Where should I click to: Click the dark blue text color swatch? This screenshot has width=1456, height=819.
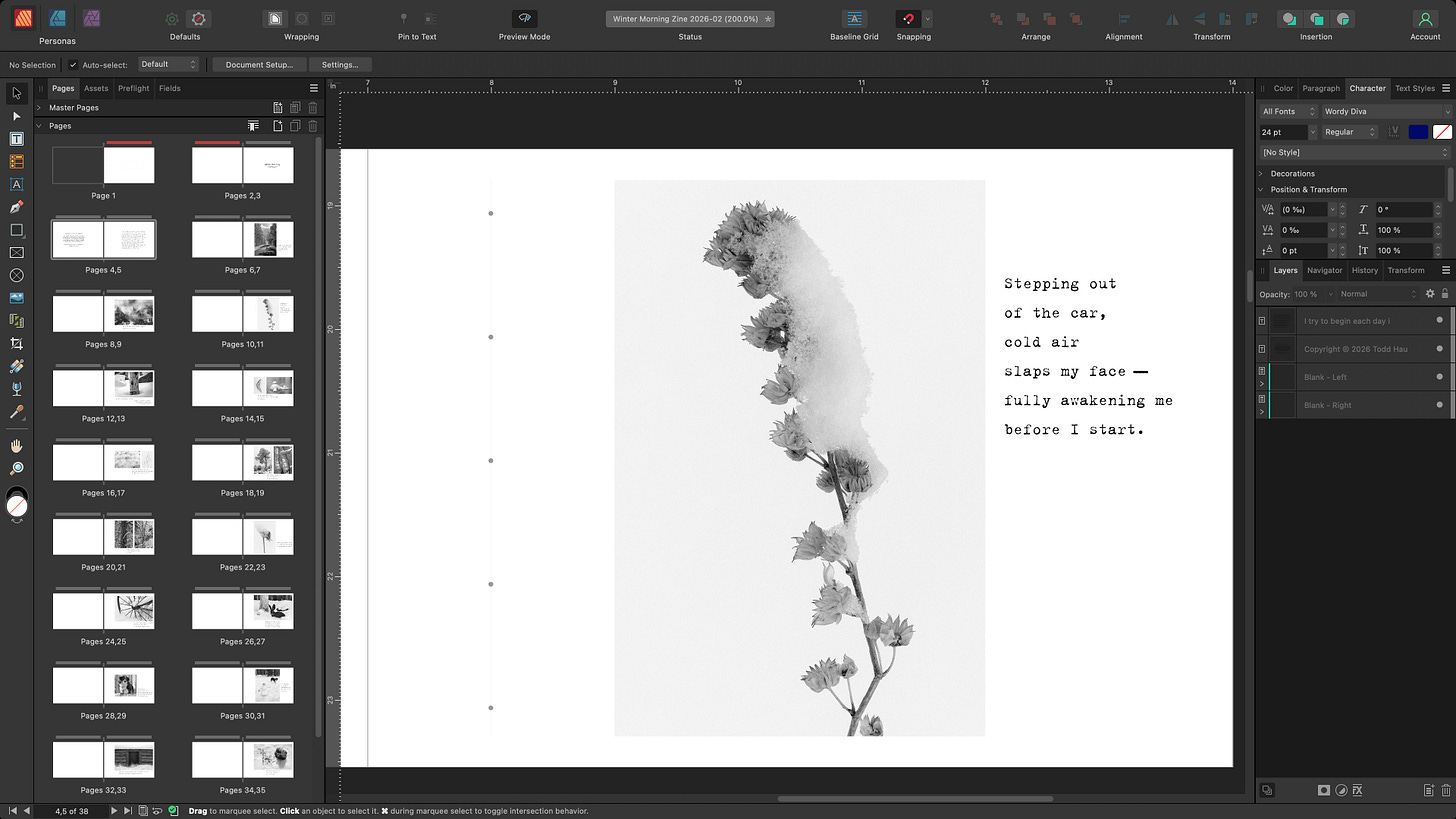click(1418, 132)
